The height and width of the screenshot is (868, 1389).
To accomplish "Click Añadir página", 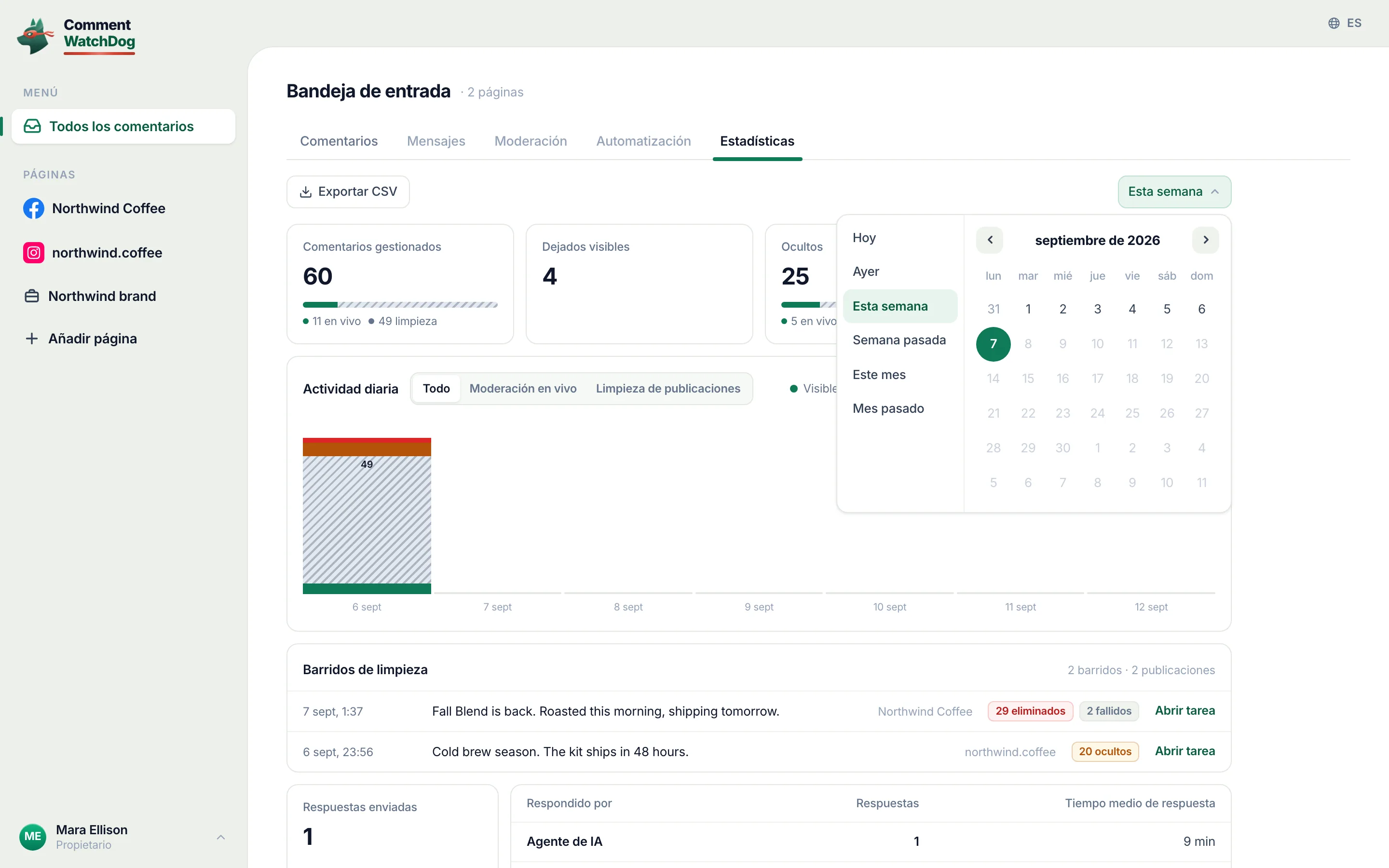I will [123, 339].
